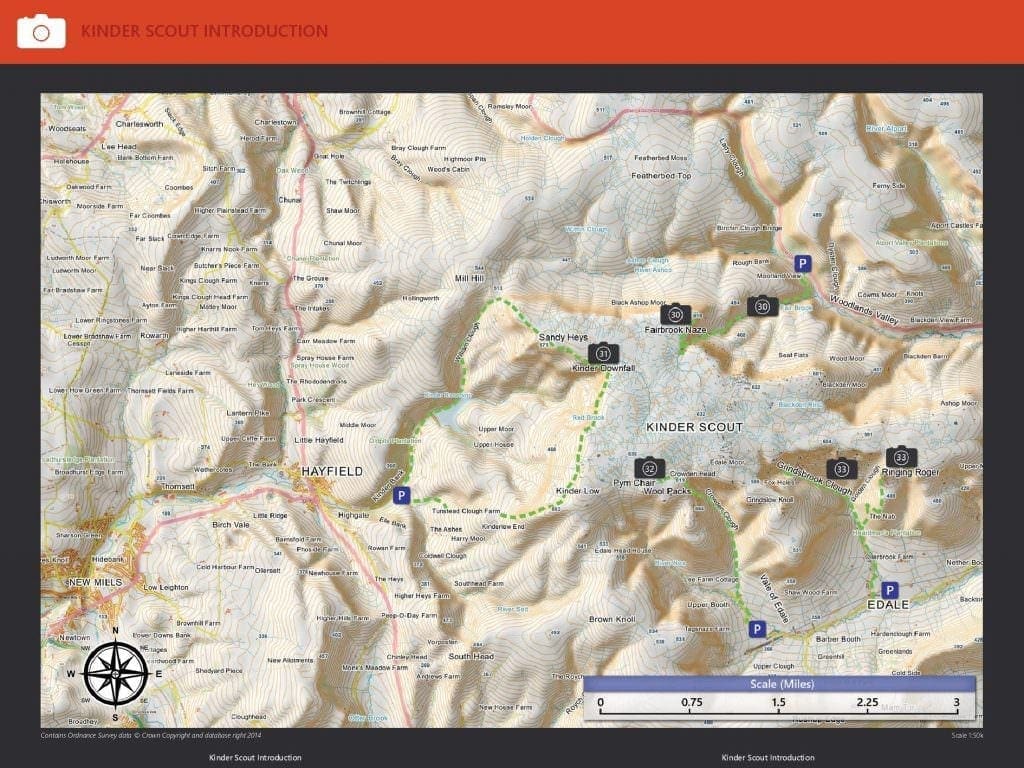Click the bottom-right Kinder Scout Introduction caption
The image size is (1024, 768).
coord(767,758)
